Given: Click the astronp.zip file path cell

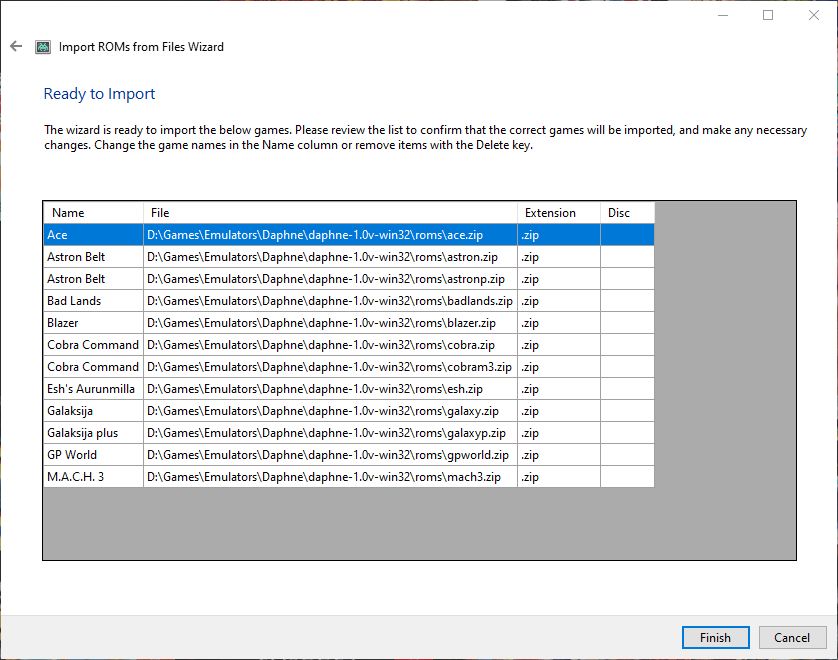Looking at the screenshot, I should click(x=330, y=279).
